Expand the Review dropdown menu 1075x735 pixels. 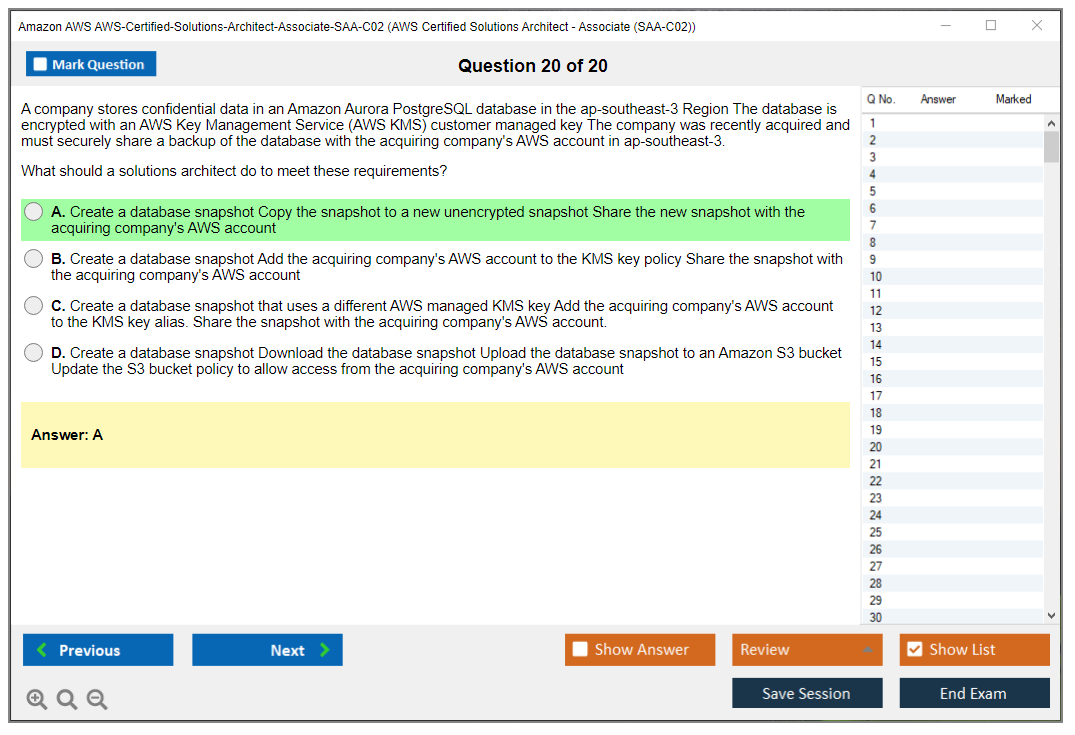tap(867, 650)
